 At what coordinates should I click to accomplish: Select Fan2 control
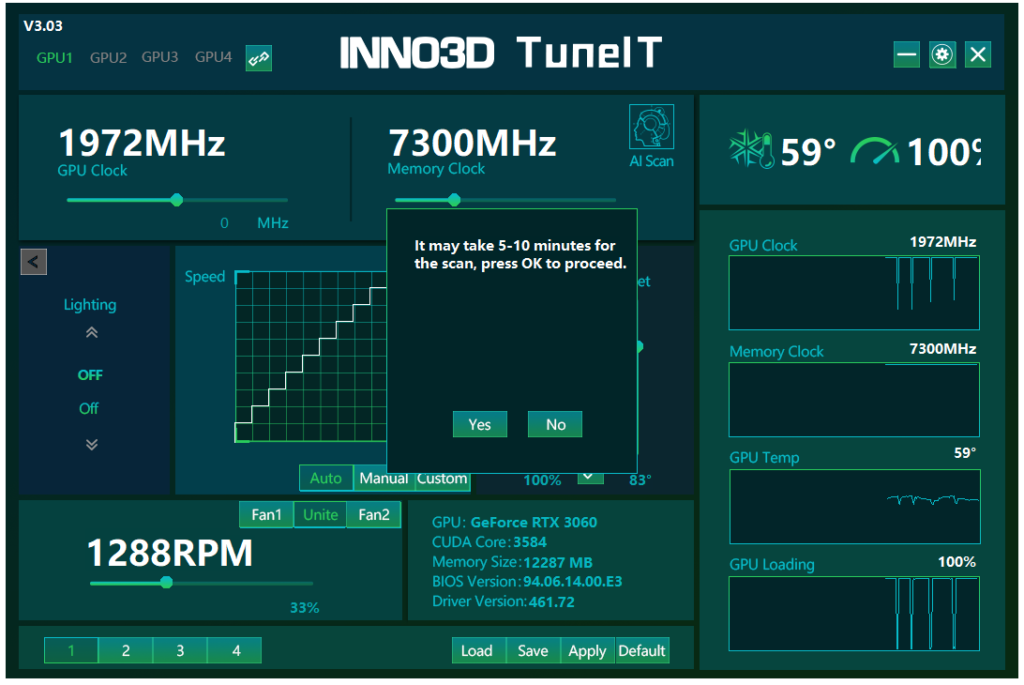point(374,515)
